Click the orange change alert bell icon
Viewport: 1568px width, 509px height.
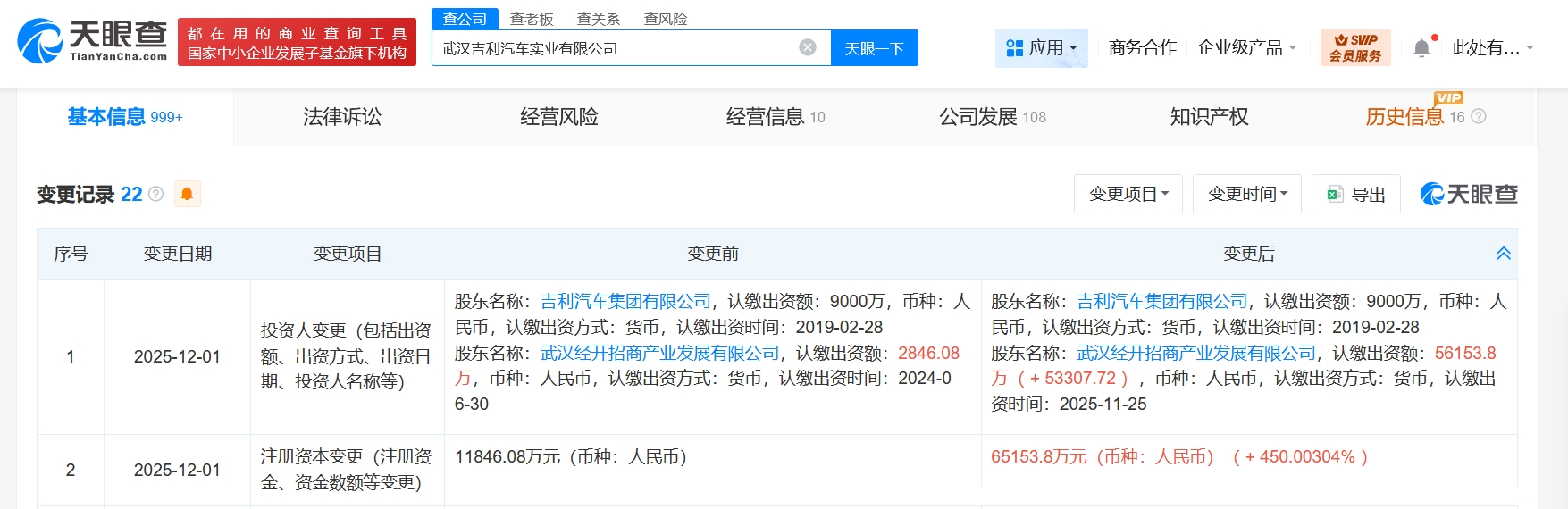pos(187,194)
